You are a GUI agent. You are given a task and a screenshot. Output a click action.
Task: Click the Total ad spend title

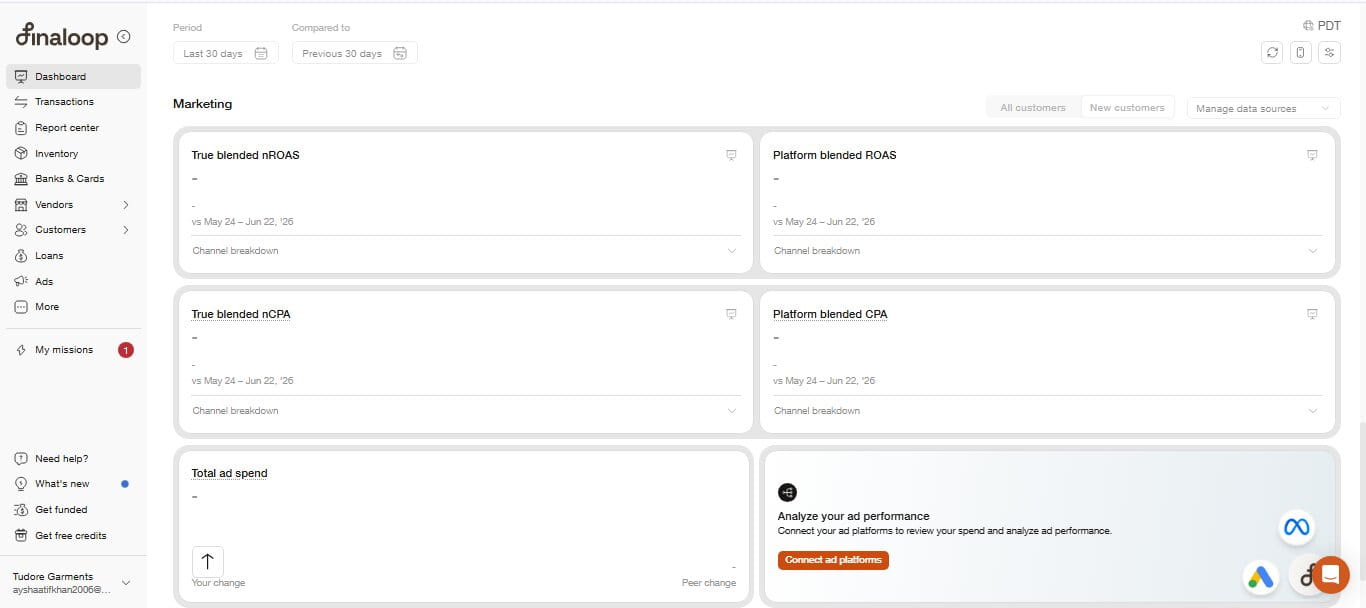(x=229, y=473)
